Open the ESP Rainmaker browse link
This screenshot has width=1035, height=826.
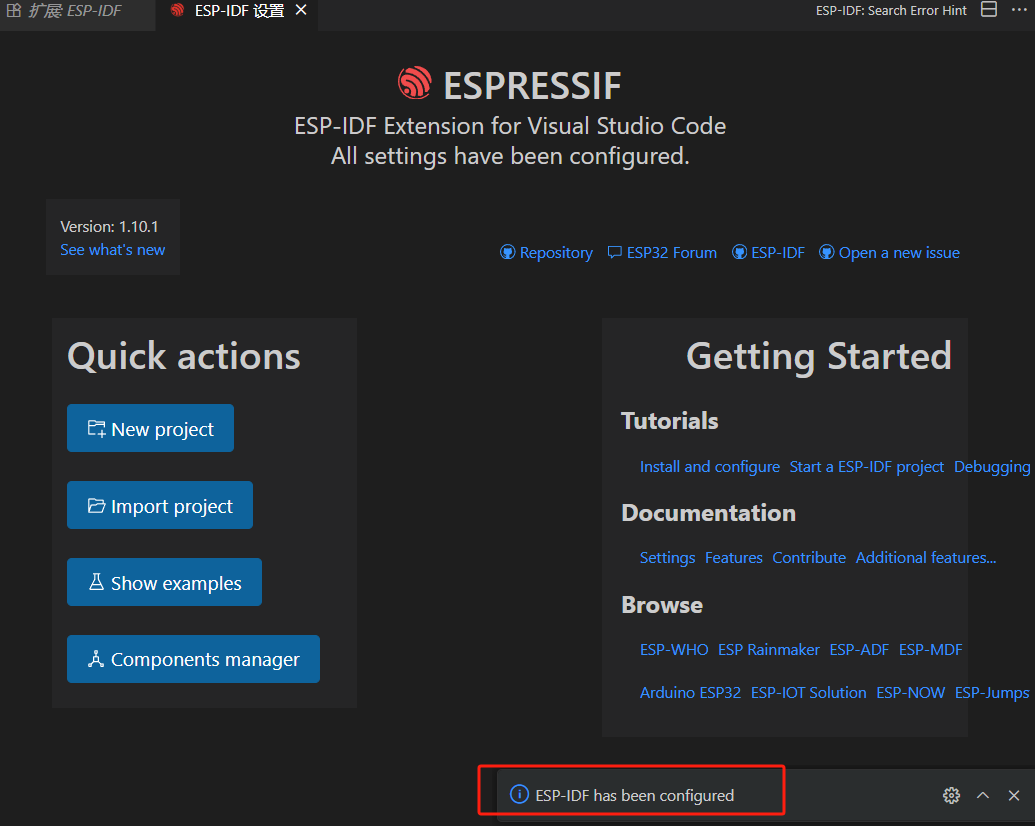coord(768,649)
